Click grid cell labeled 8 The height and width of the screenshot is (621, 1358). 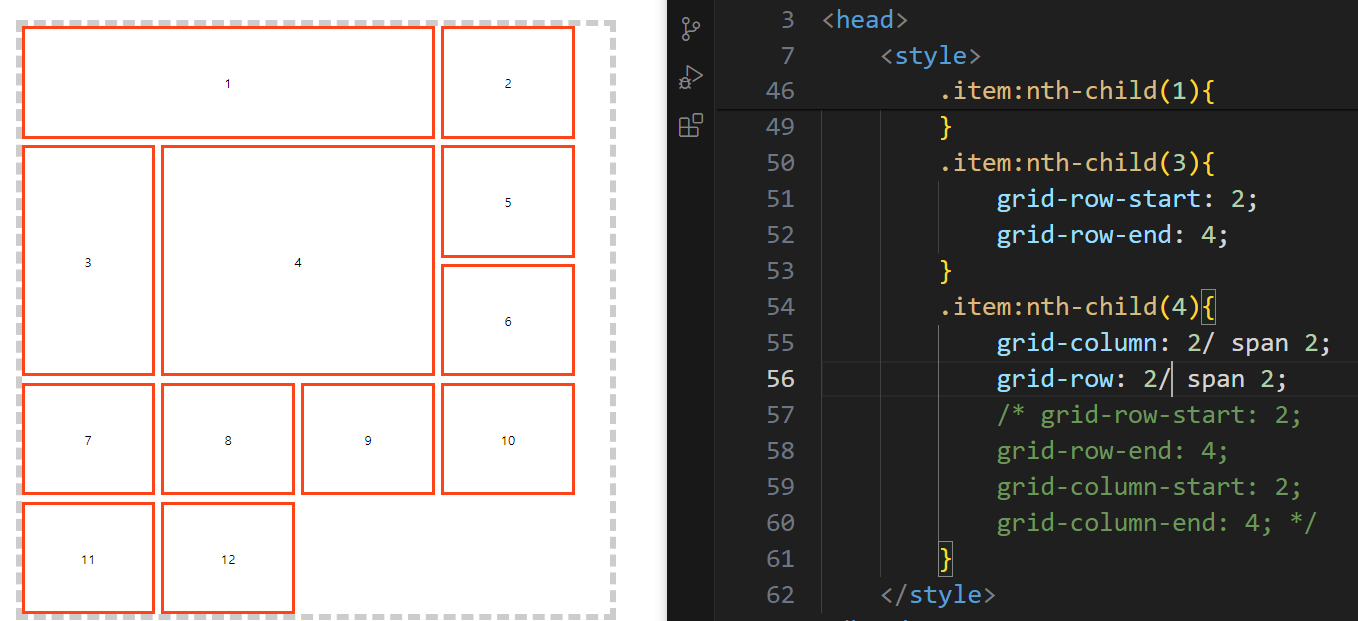tap(228, 439)
